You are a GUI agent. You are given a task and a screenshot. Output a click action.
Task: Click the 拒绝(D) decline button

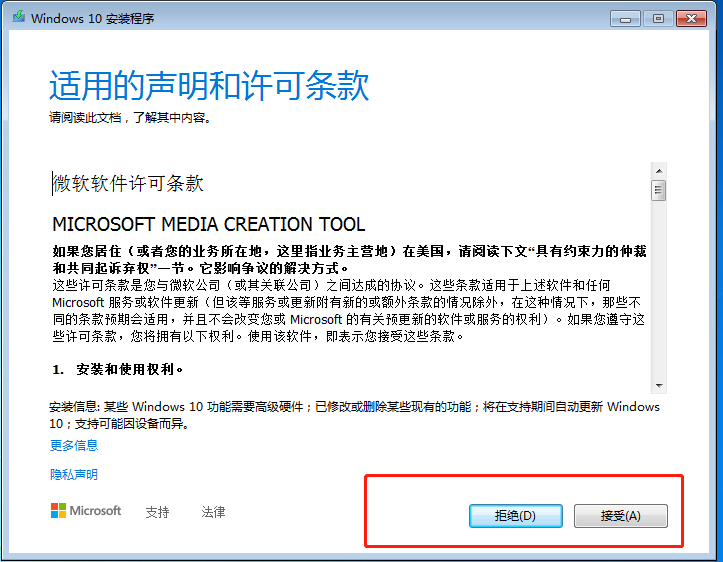[x=516, y=515]
